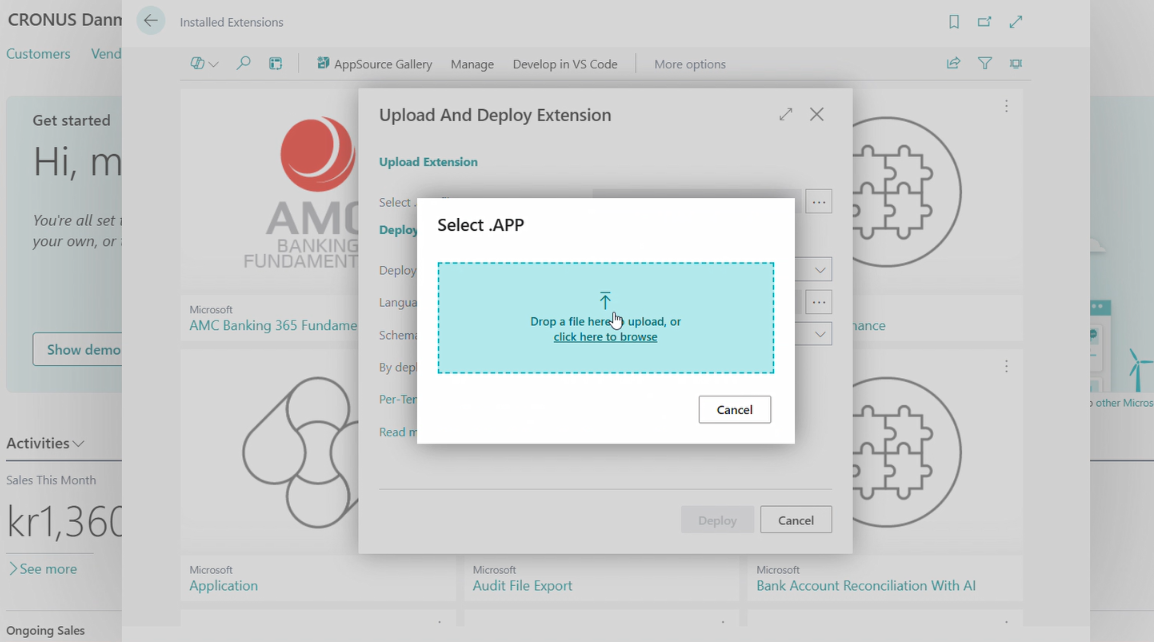
Task: Expand Upload And Deploy Extension dialog to full size
Action: pos(786,114)
